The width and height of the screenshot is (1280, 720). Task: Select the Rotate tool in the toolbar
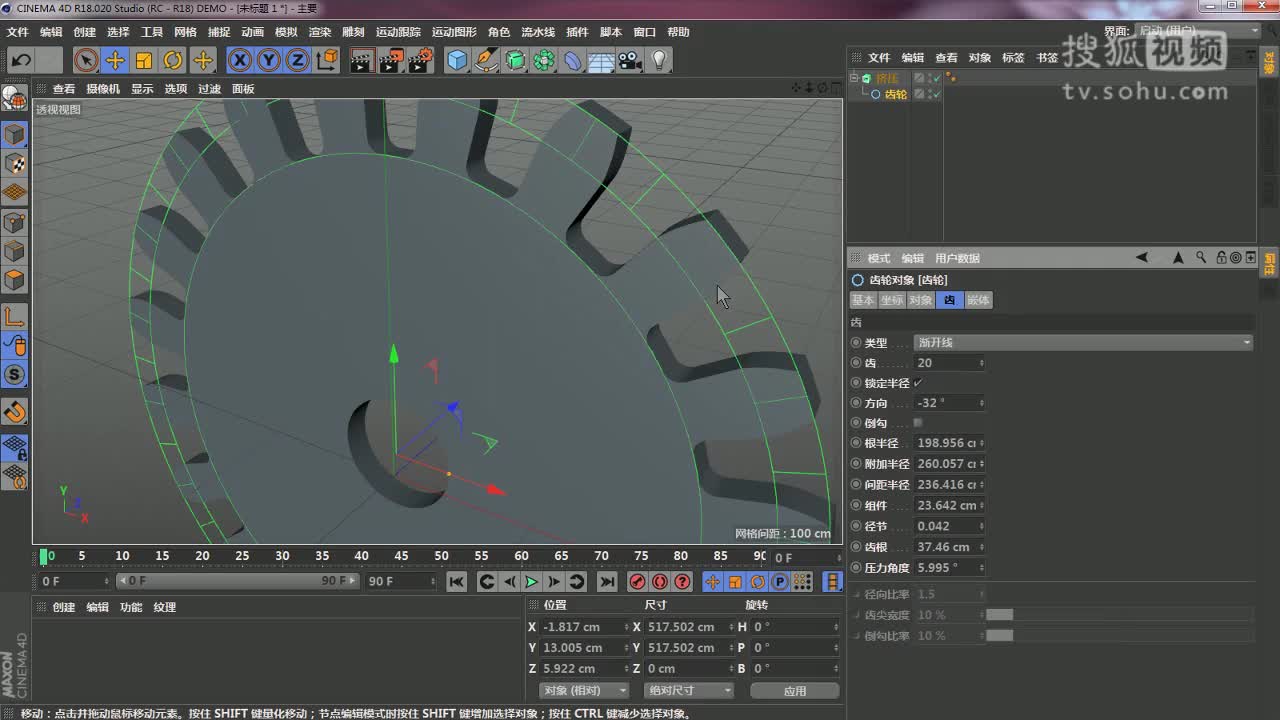(173, 60)
